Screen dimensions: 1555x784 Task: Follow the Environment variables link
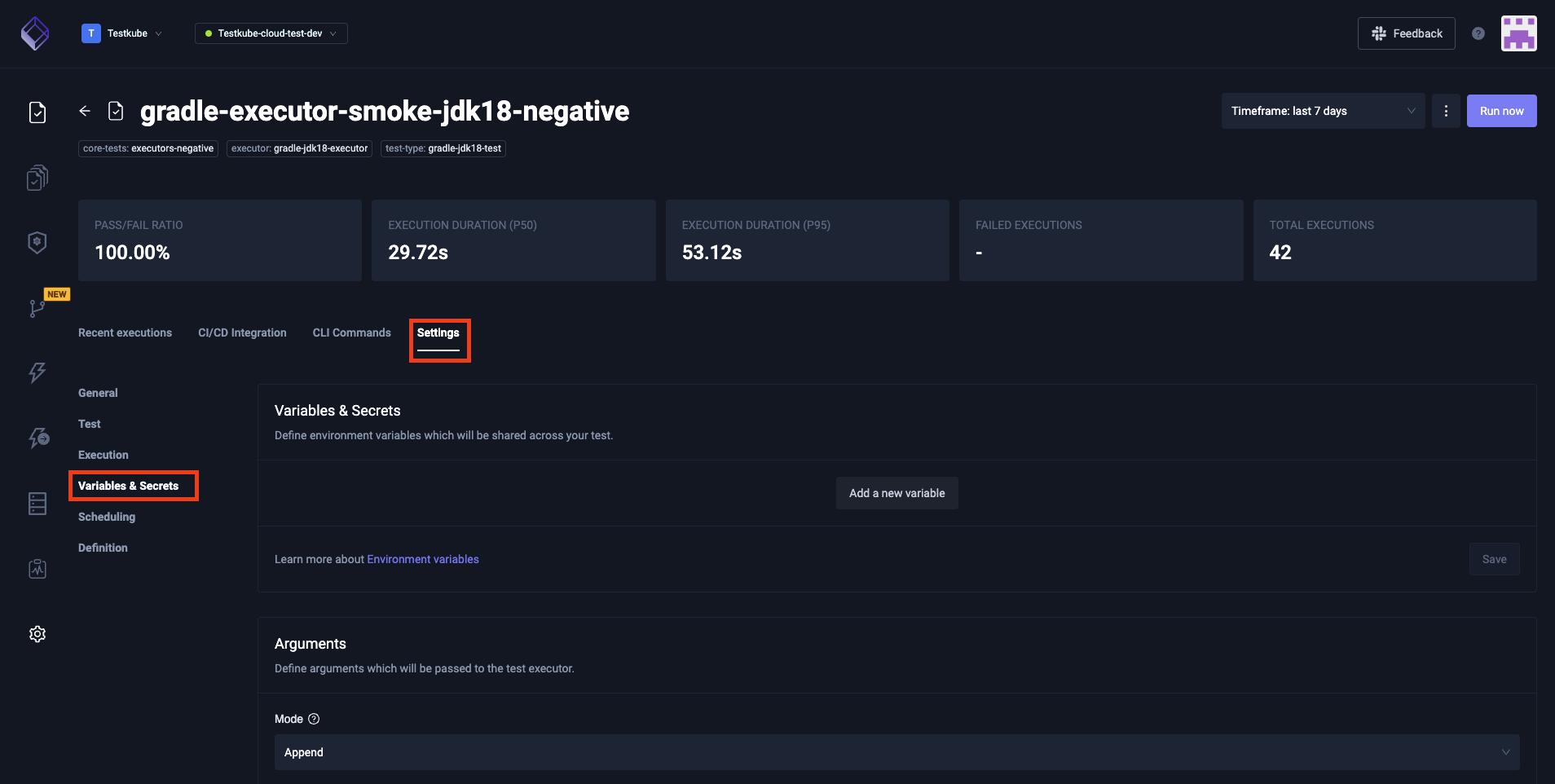click(x=423, y=559)
